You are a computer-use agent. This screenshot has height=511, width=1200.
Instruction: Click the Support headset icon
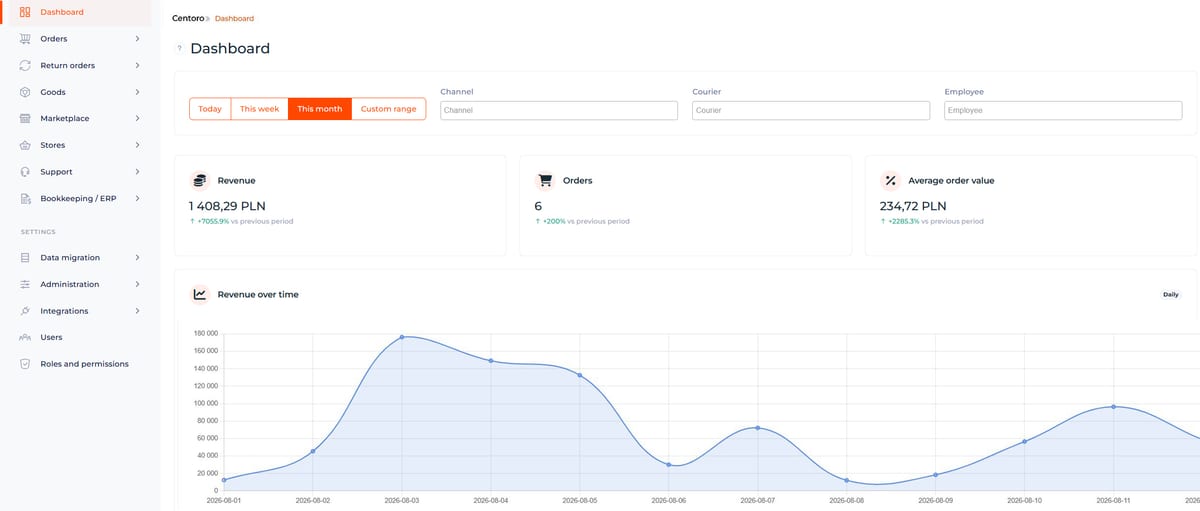[x=25, y=172]
